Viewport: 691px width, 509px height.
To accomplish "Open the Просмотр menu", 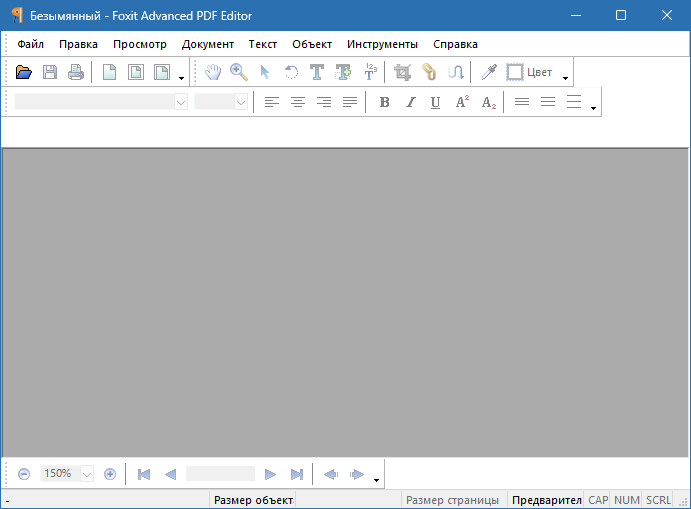I will (x=140, y=44).
